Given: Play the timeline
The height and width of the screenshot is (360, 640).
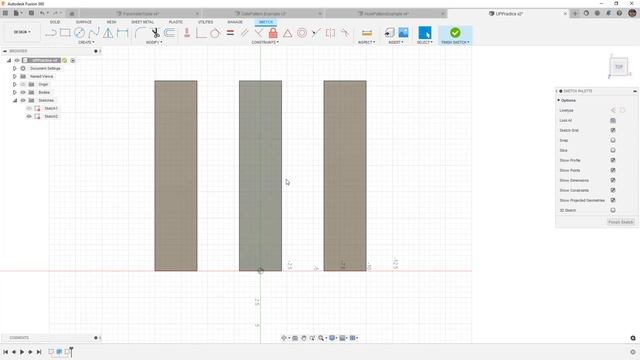Looking at the screenshot, I should point(22,352).
